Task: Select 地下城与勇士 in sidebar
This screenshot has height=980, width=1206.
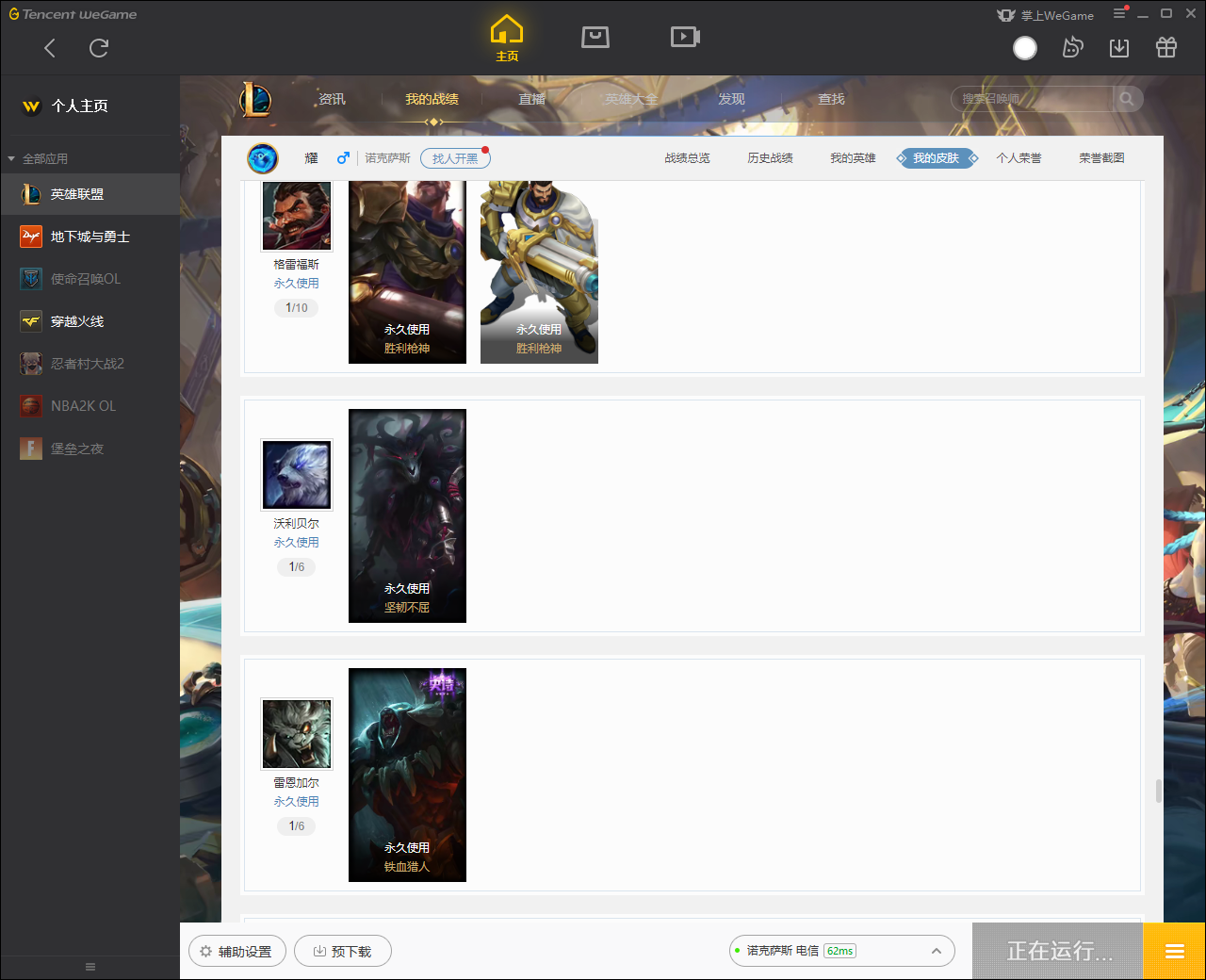Action: tap(90, 237)
